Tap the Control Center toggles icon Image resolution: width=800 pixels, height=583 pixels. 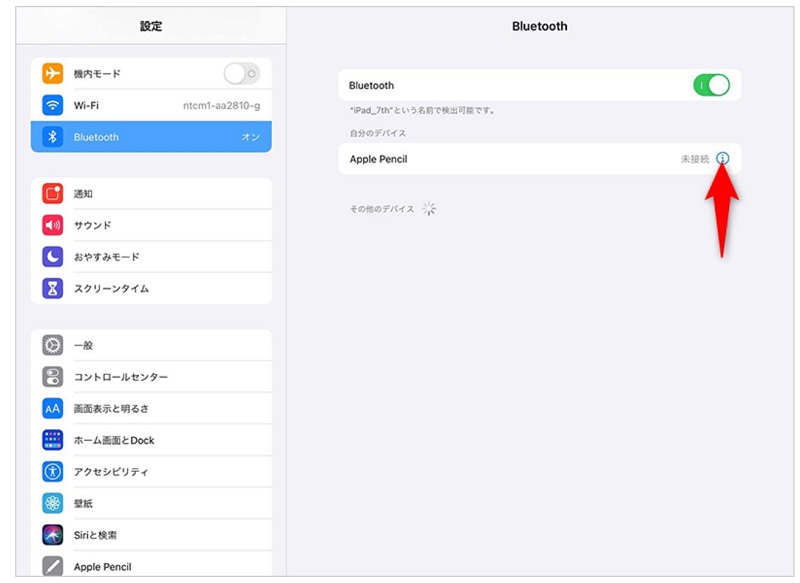53,377
